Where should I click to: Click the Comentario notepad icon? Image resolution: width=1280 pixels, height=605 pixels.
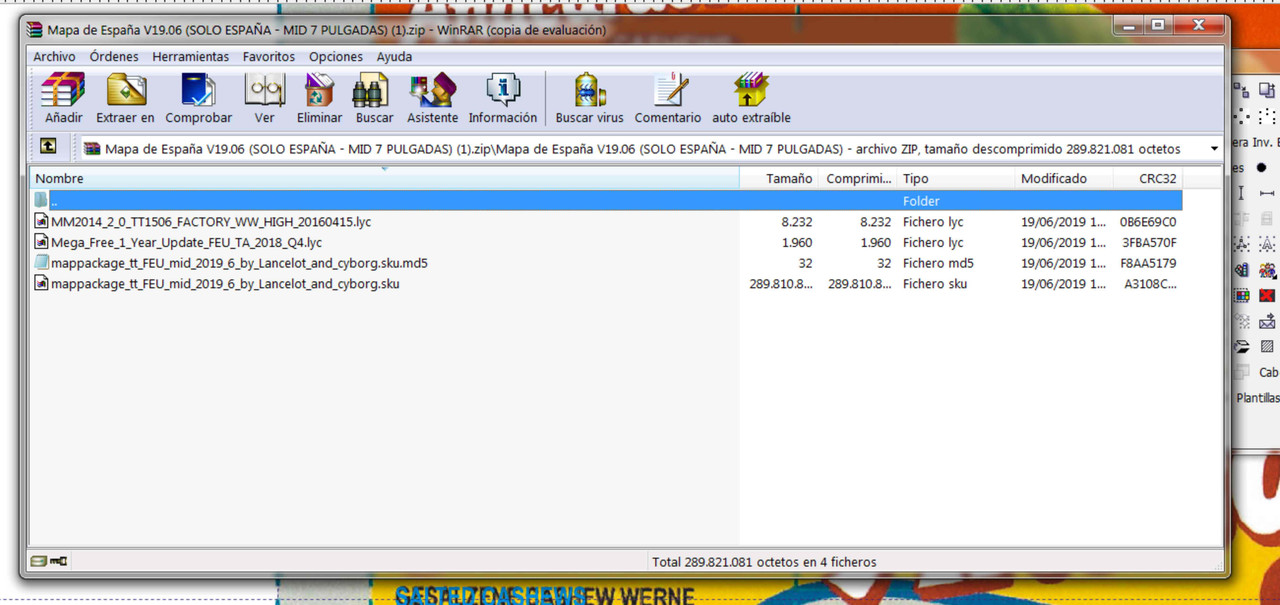click(x=670, y=90)
